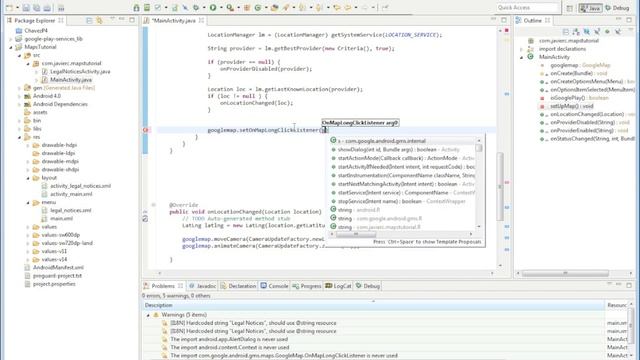
Task: Click the Open Type toolbar icon
Action: tap(275, 7)
